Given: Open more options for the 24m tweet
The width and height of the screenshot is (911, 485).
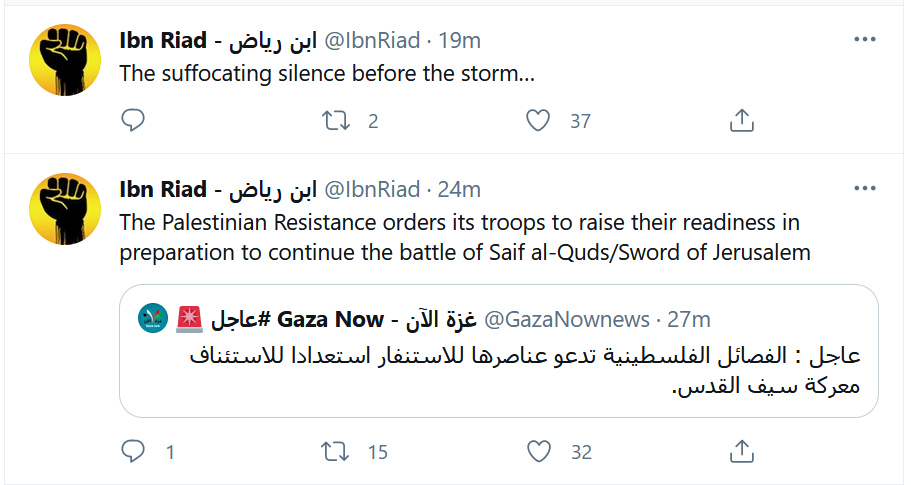Looking at the screenshot, I should pos(864,189).
